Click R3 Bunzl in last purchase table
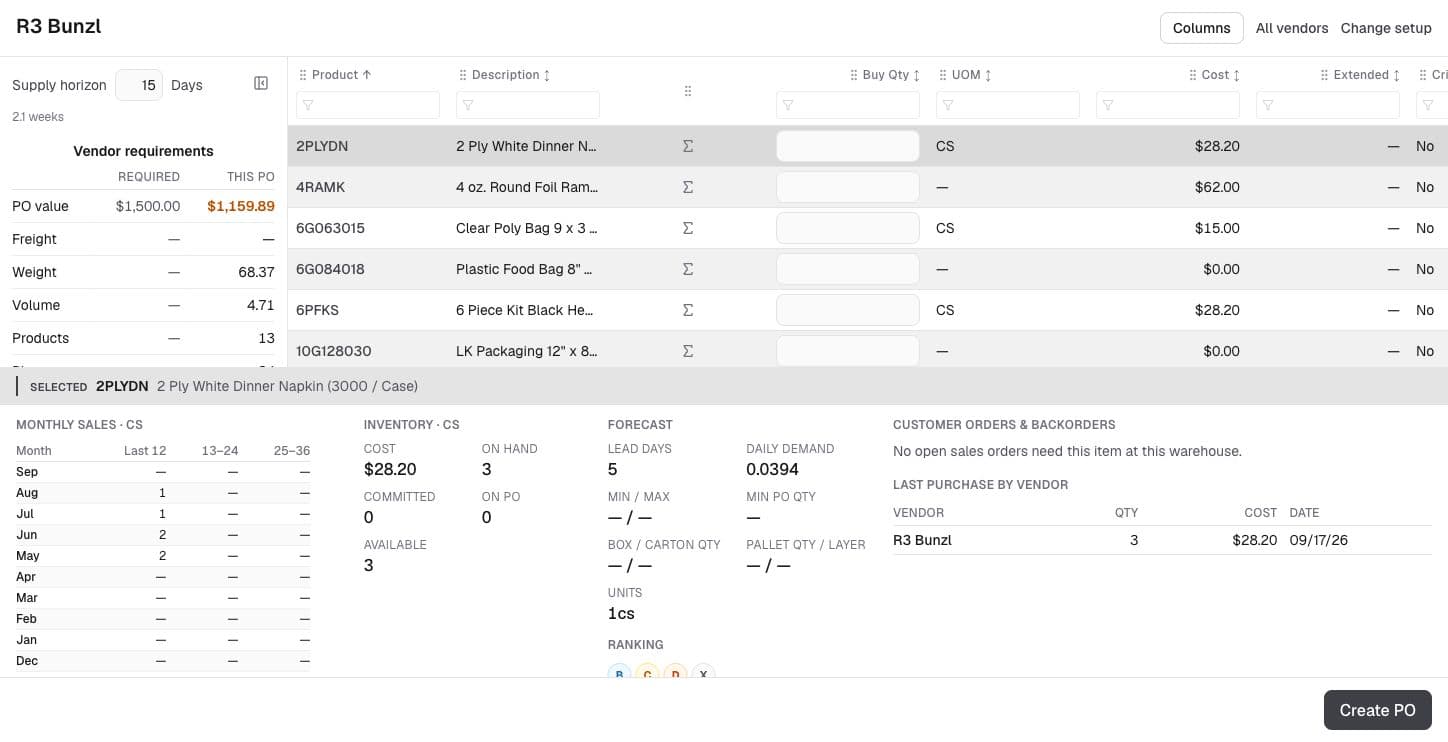 922,540
